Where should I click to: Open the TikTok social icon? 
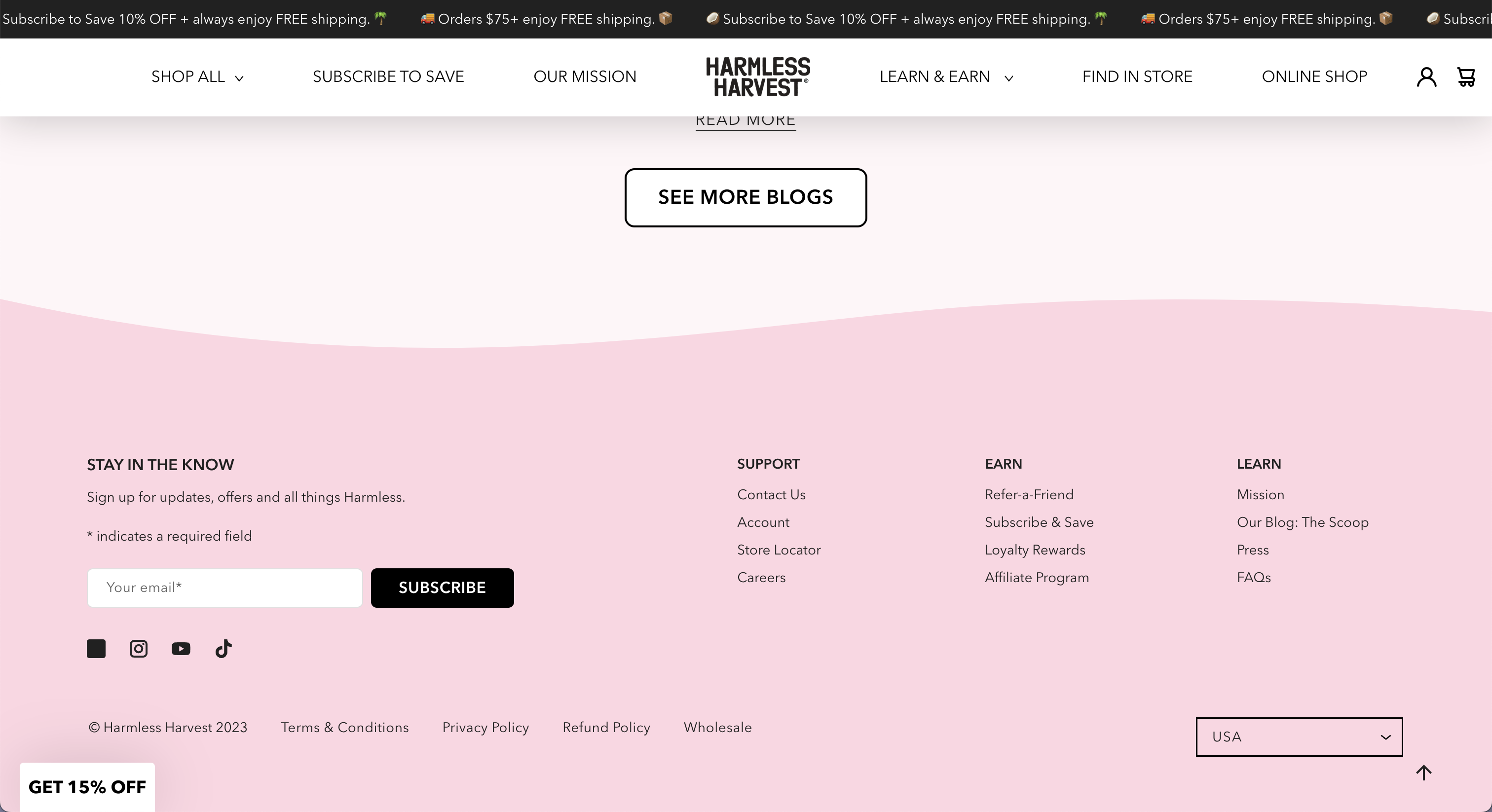(224, 649)
